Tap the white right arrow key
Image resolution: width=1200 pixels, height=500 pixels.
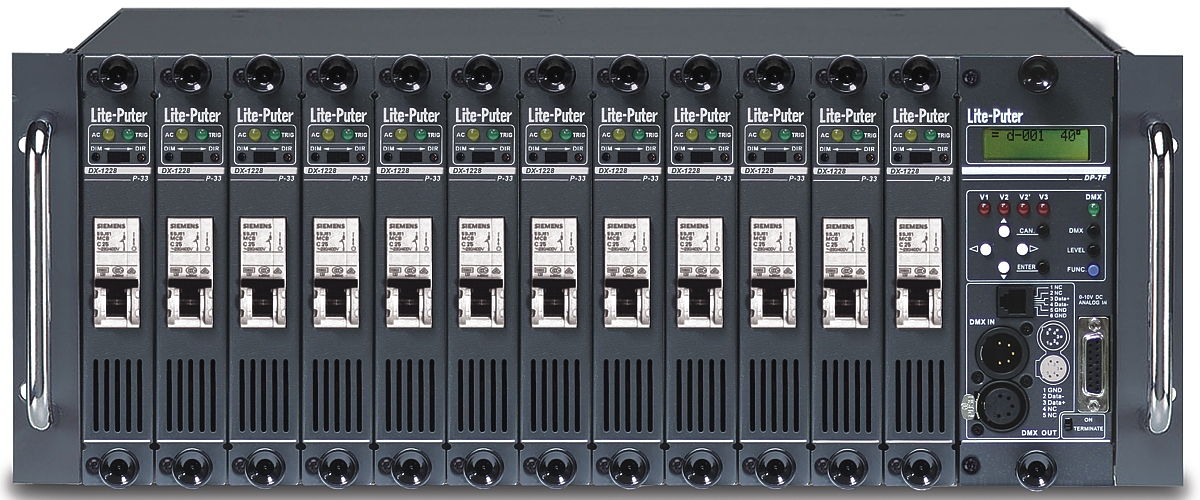click(1022, 249)
